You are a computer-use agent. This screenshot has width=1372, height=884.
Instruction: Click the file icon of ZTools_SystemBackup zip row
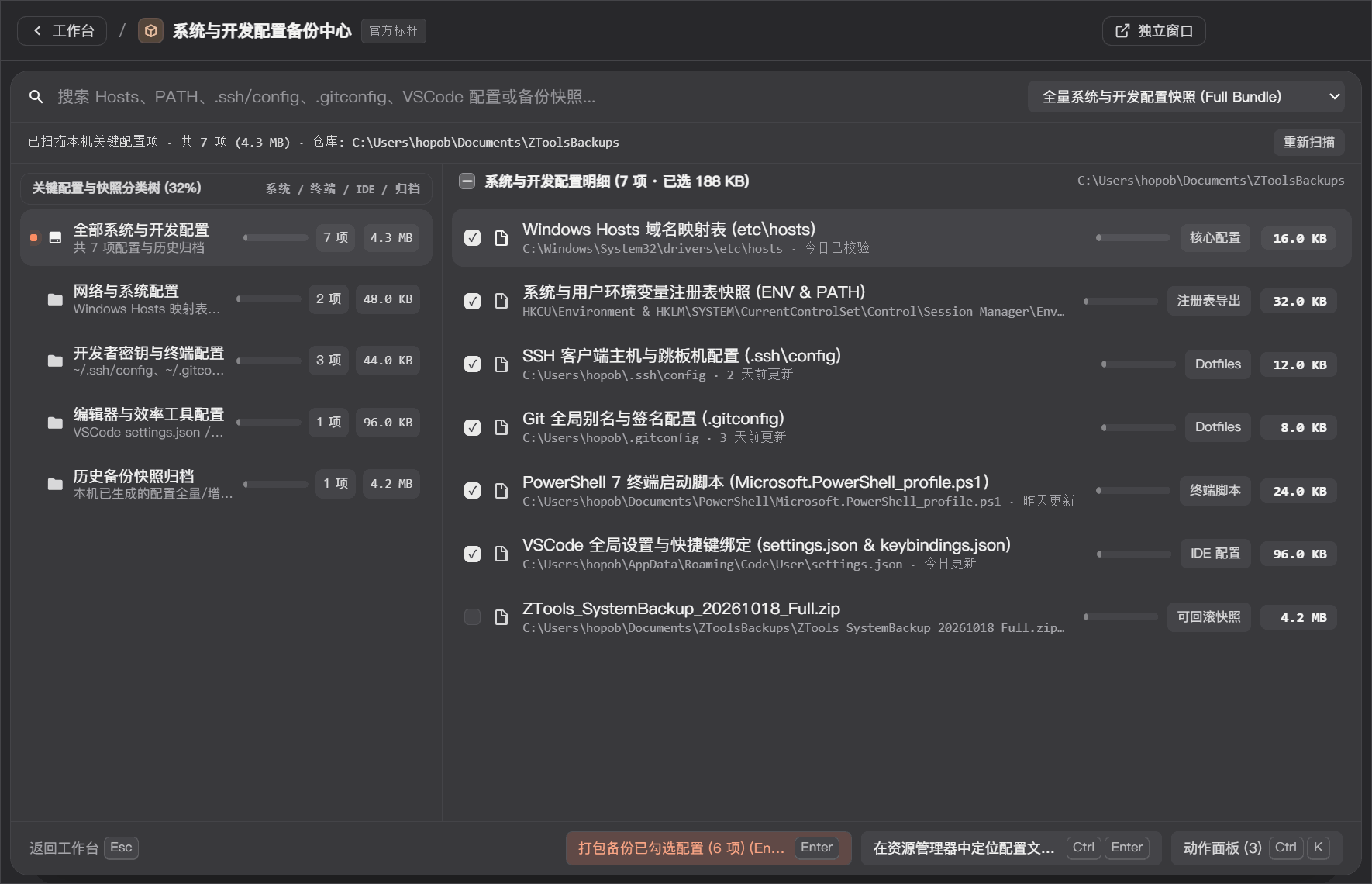point(502,617)
